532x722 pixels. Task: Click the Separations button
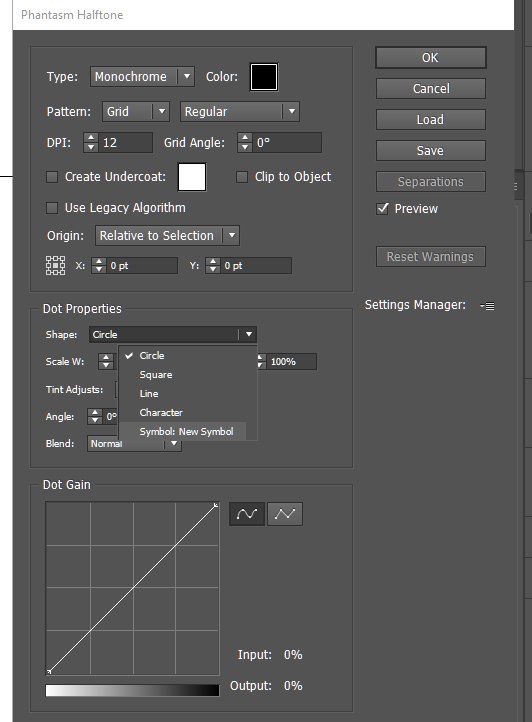pos(431,181)
